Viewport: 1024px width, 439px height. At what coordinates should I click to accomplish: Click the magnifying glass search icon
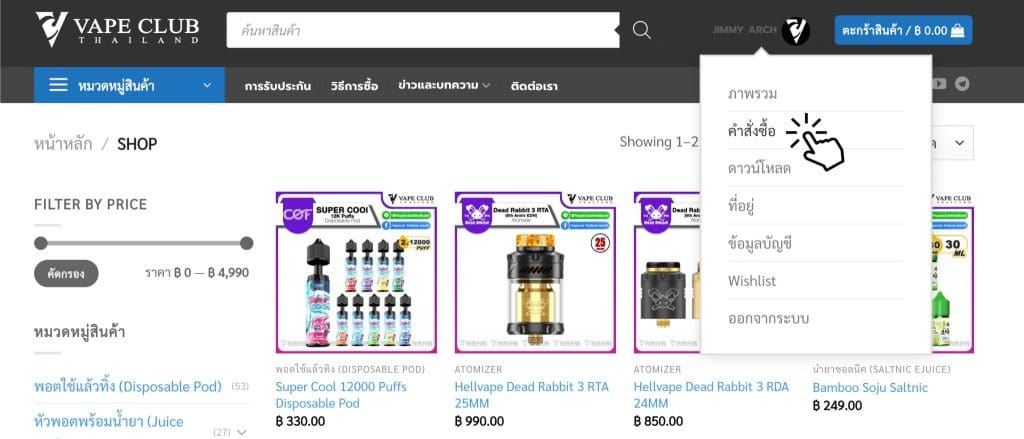click(641, 30)
